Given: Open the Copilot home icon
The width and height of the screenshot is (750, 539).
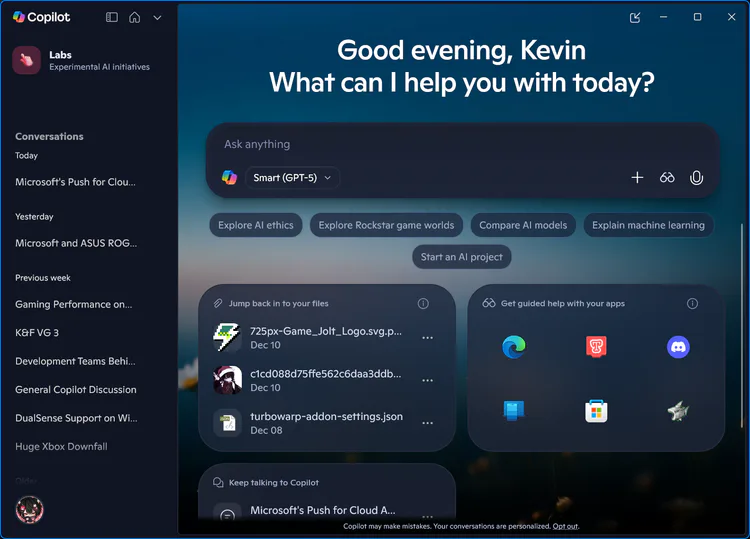Looking at the screenshot, I should point(135,17).
